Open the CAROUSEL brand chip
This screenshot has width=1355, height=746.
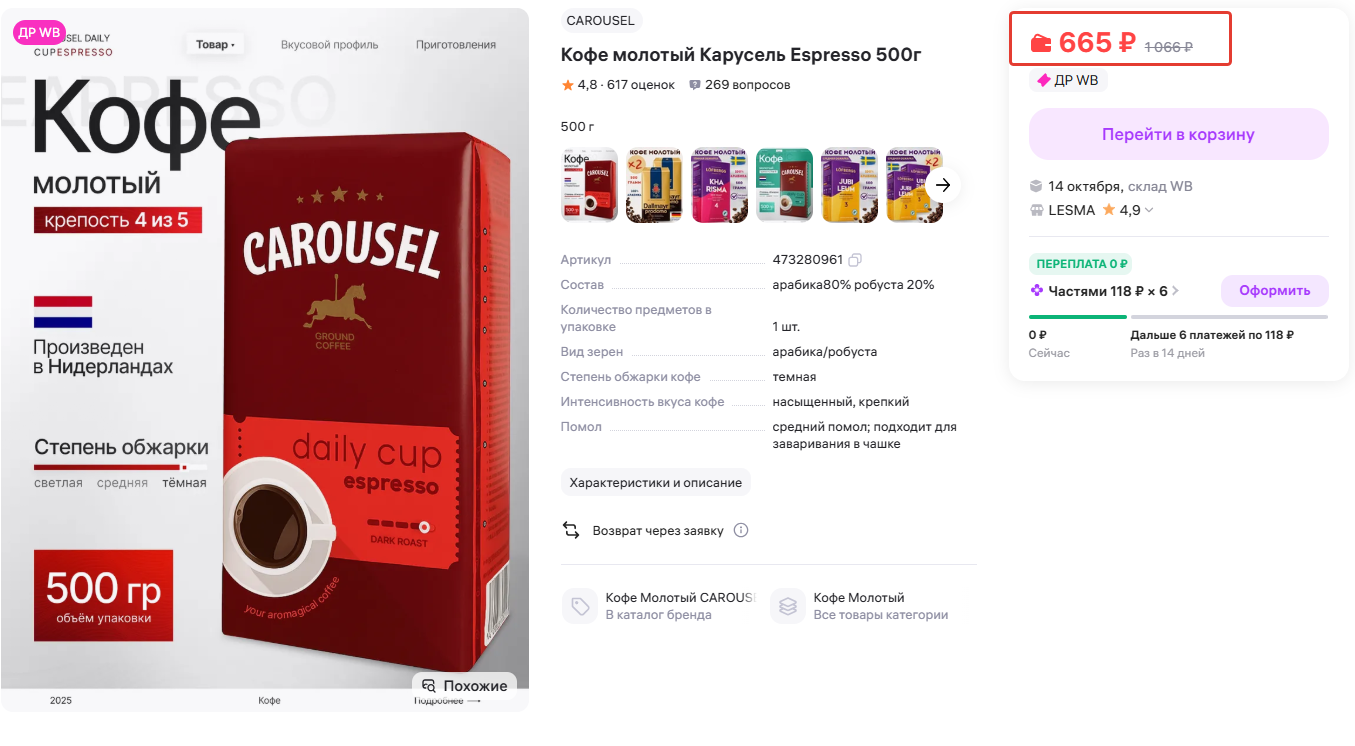[600, 20]
